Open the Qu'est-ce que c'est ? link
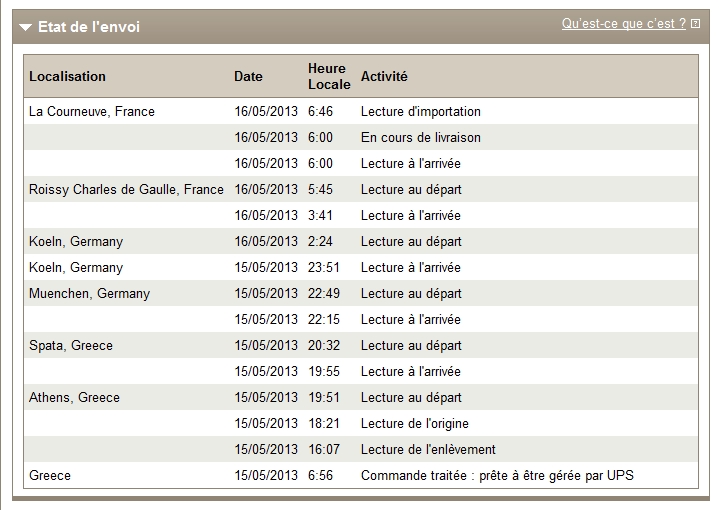 [624, 23]
